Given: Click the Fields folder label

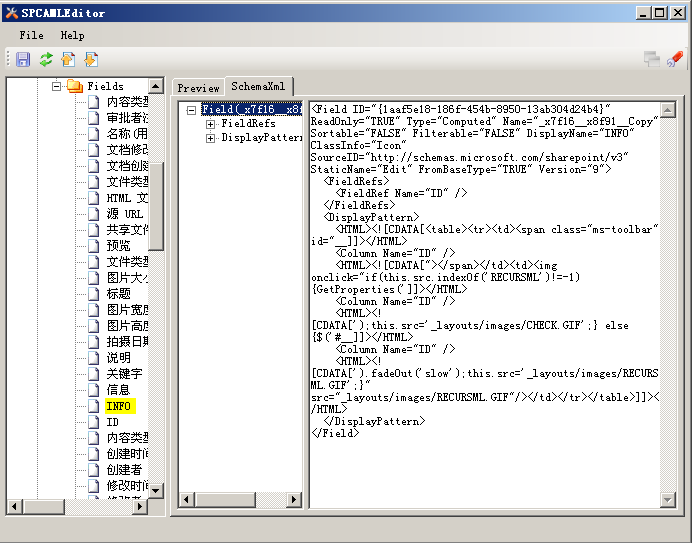Looking at the screenshot, I should [105, 86].
